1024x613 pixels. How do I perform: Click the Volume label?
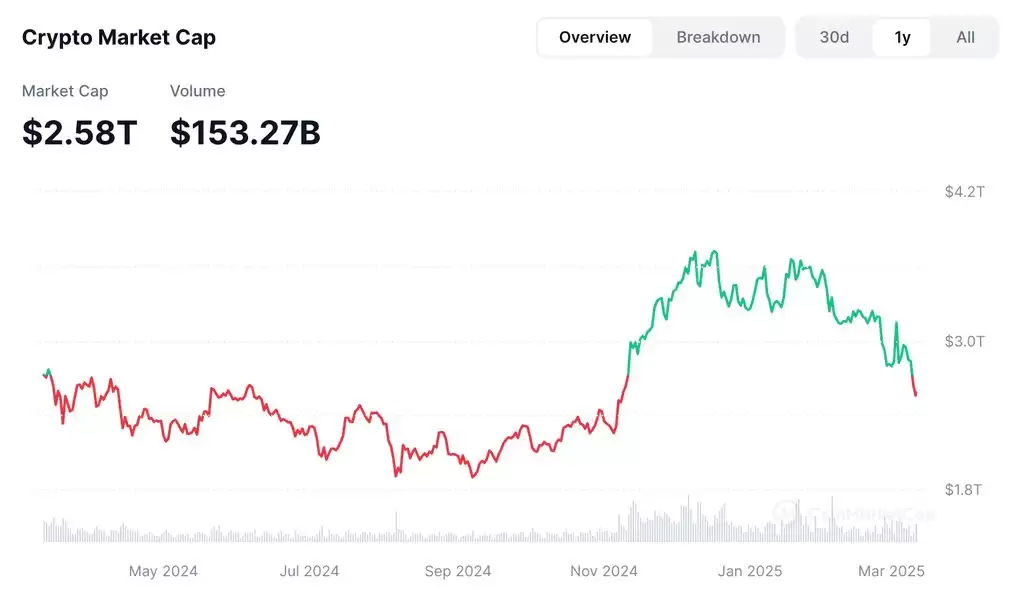(x=197, y=91)
